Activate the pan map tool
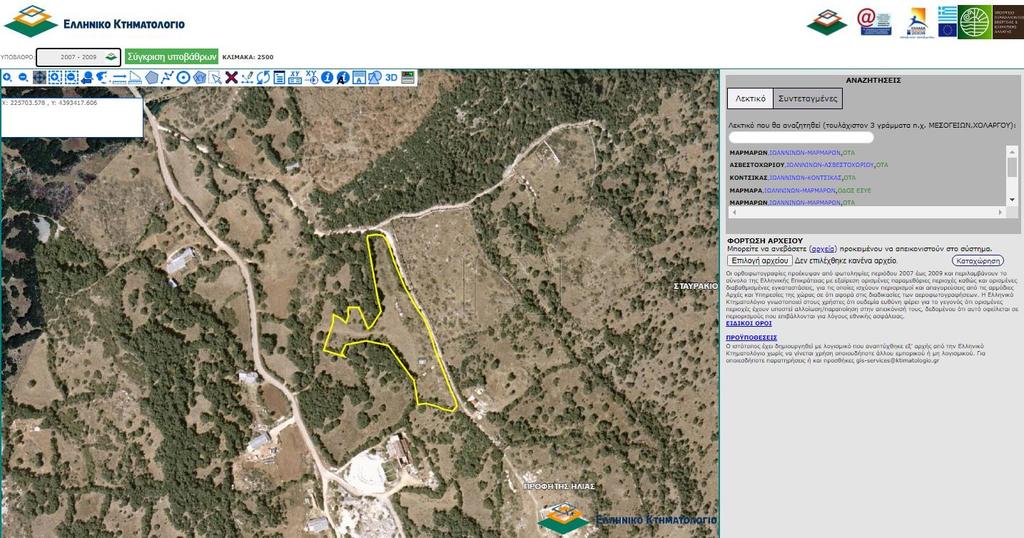The width and height of the screenshot is (1024, 538). pos(39,77)
